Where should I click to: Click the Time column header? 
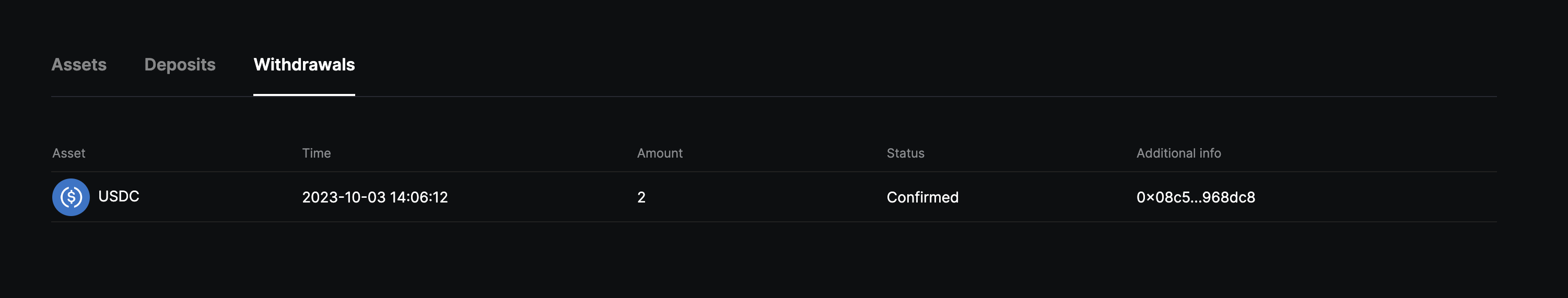317,153
